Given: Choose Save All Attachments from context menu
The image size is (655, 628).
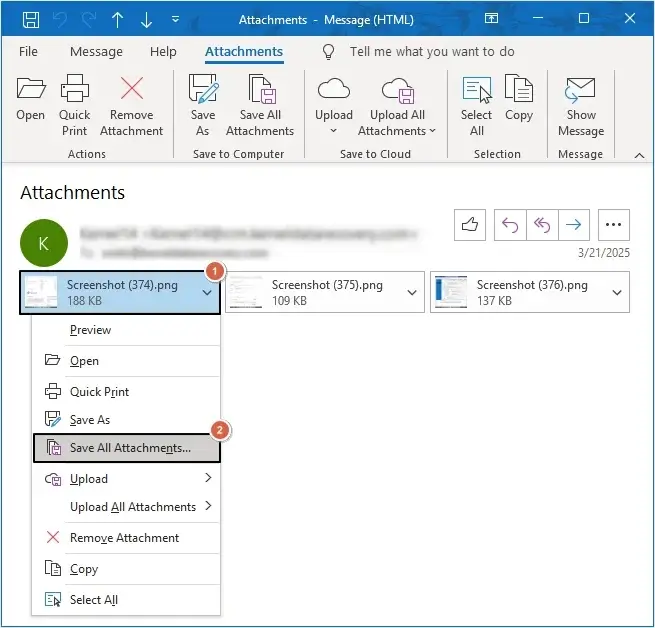Looking at the screenshot, I should [x=130, y=448].
